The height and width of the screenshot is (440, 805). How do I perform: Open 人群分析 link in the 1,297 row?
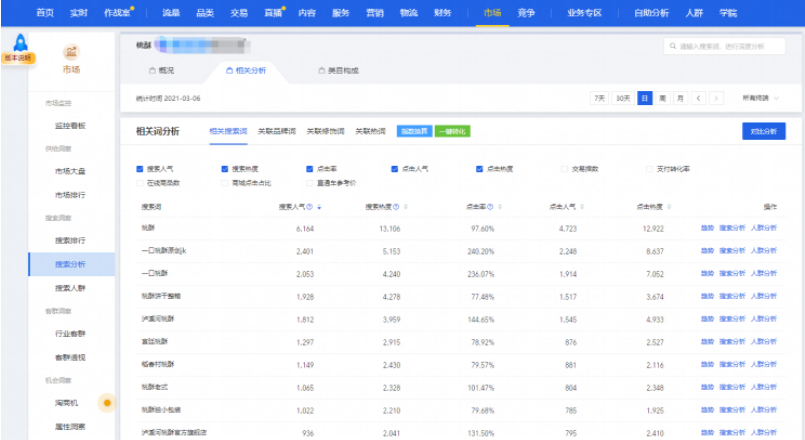pos(763,341)
